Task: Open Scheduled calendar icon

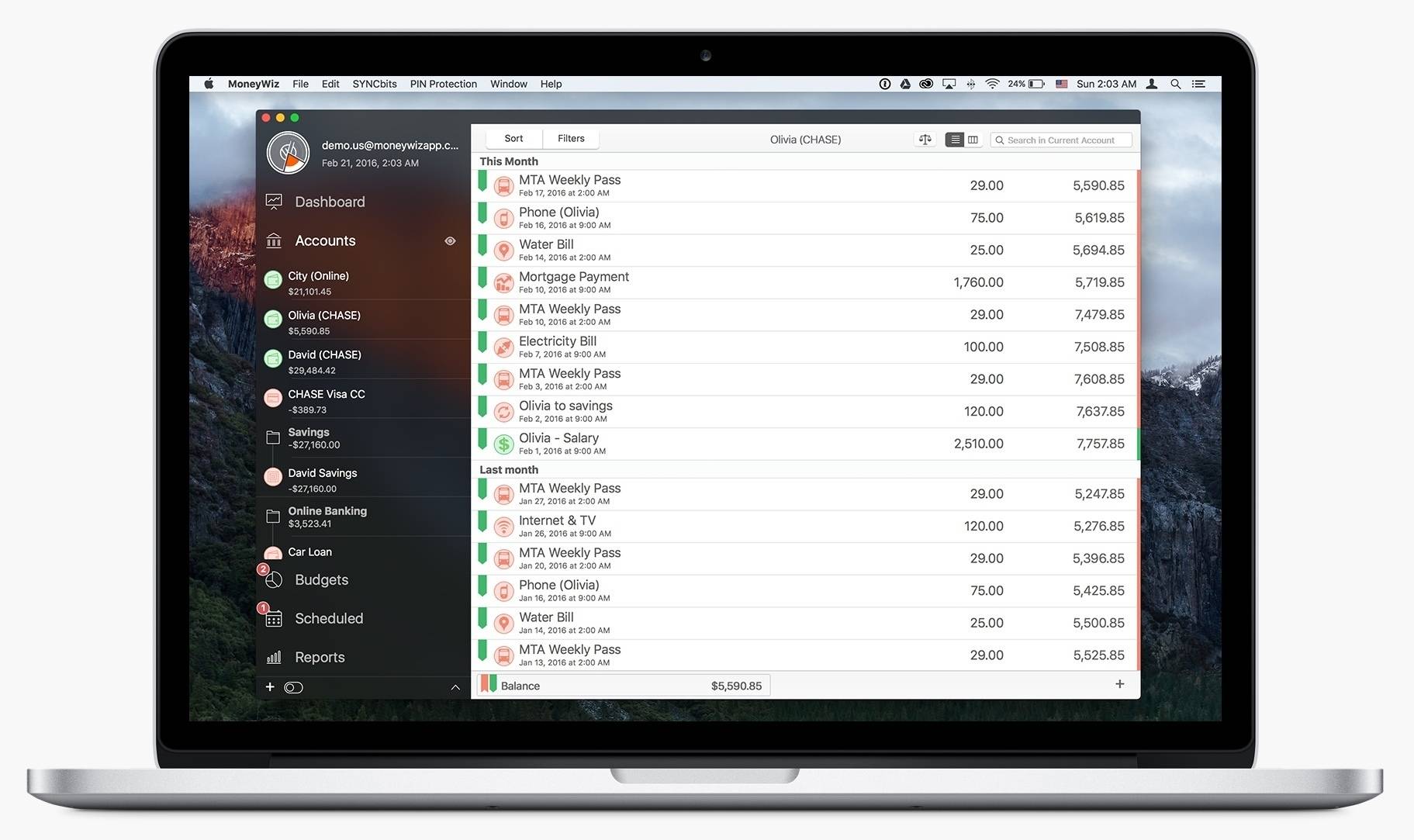Action: point(274,619)
